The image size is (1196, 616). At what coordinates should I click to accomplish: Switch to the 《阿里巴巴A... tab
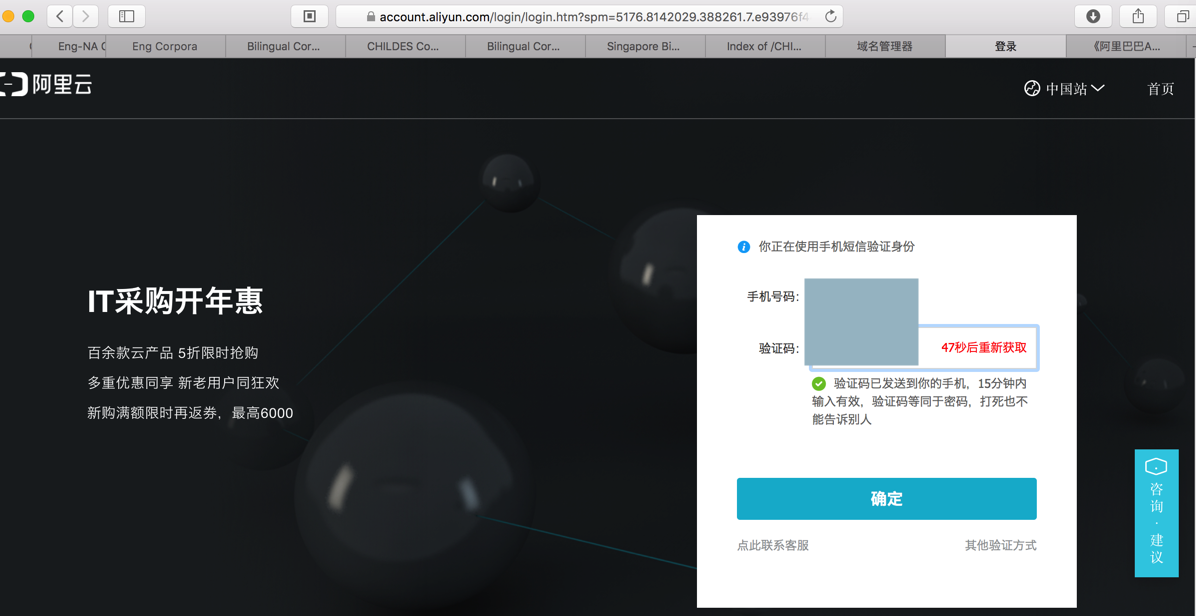point(1127,47)
